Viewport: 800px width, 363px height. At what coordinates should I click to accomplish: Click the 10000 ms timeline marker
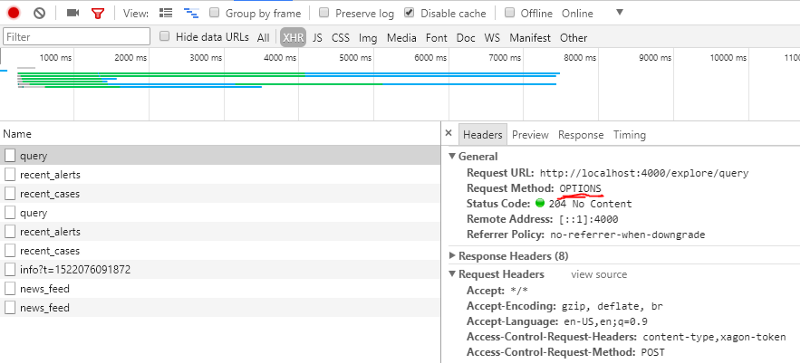pyautogui.click(x=728, y=58)
